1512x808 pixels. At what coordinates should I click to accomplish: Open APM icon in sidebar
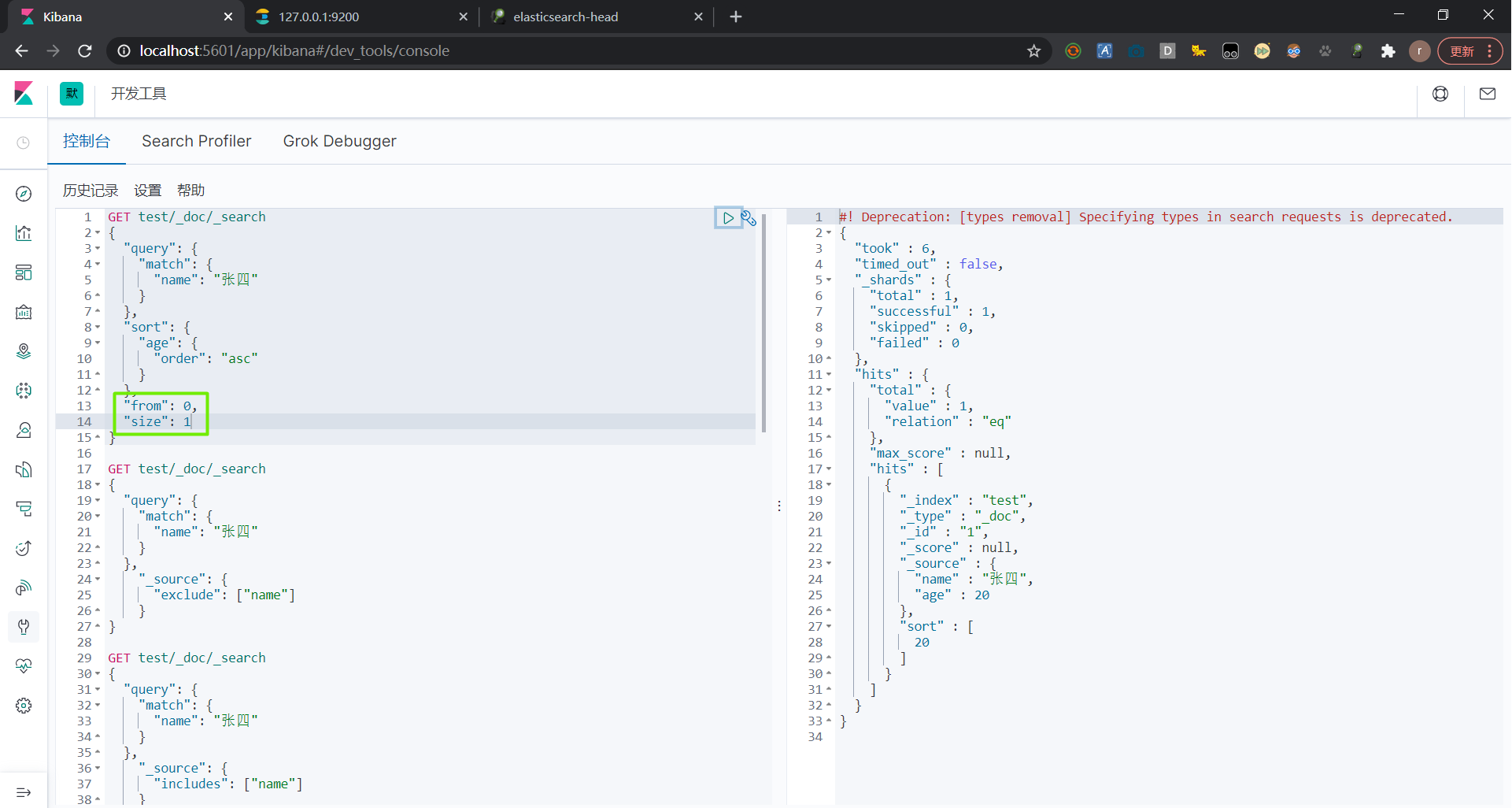pos(24,509)
